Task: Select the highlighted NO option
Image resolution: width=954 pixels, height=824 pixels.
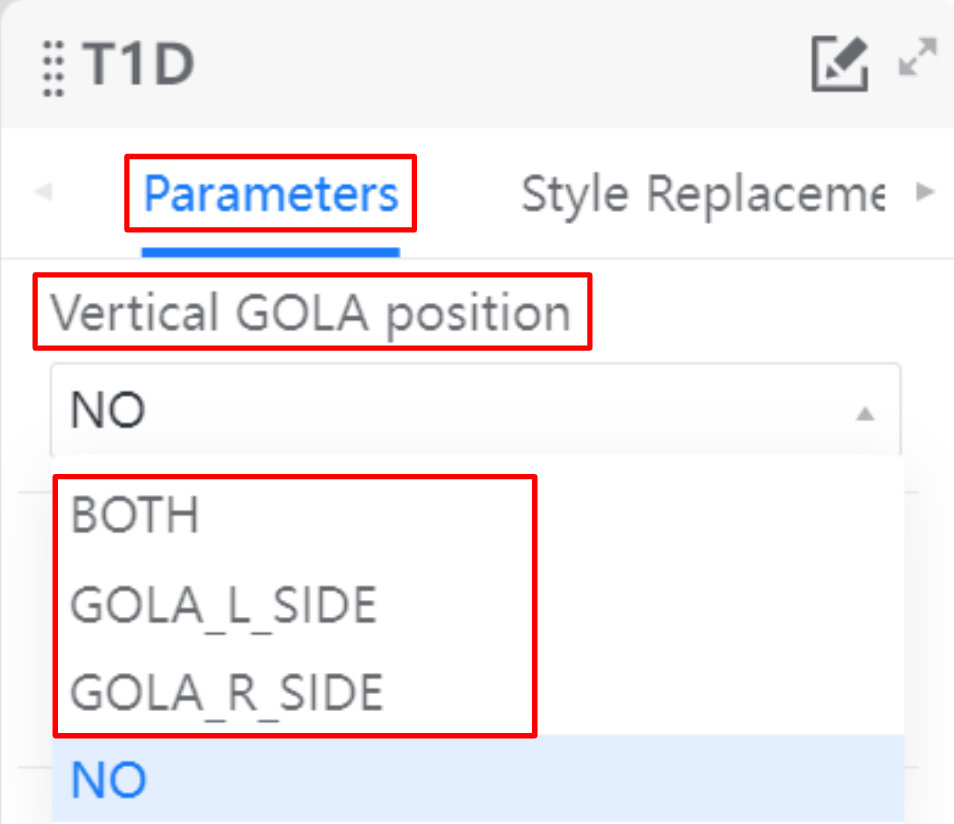Action: 478,779
